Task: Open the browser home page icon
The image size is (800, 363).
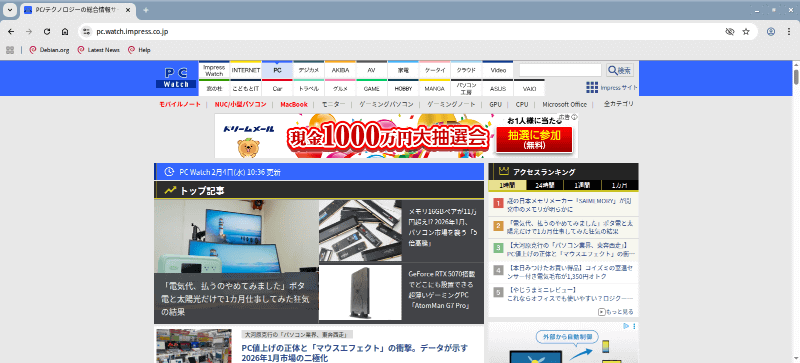Action: pos(65,32)
